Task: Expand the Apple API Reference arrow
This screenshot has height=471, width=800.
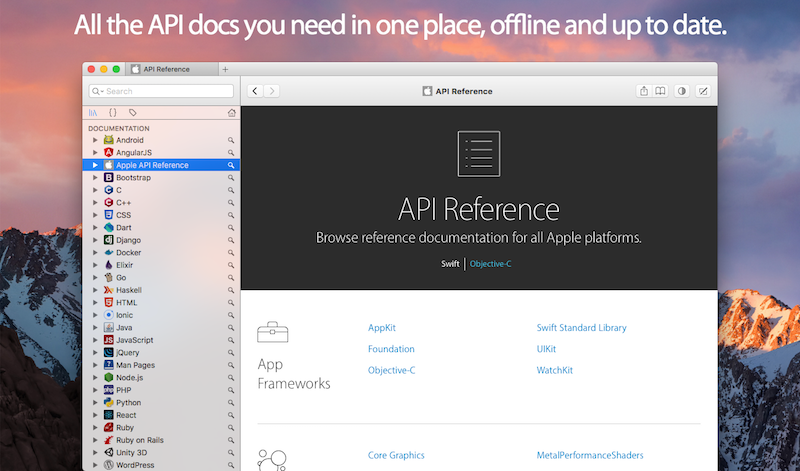Action: [x=95, y=165]
